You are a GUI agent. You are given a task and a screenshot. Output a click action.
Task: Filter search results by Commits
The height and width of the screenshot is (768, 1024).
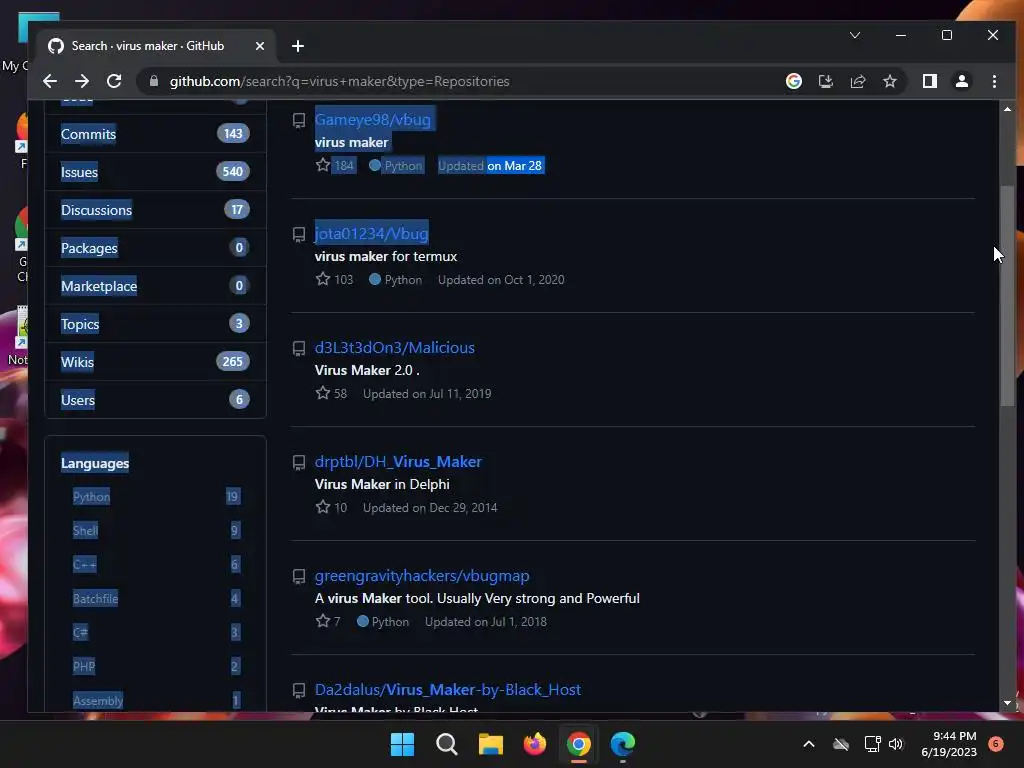pos(155,134)
